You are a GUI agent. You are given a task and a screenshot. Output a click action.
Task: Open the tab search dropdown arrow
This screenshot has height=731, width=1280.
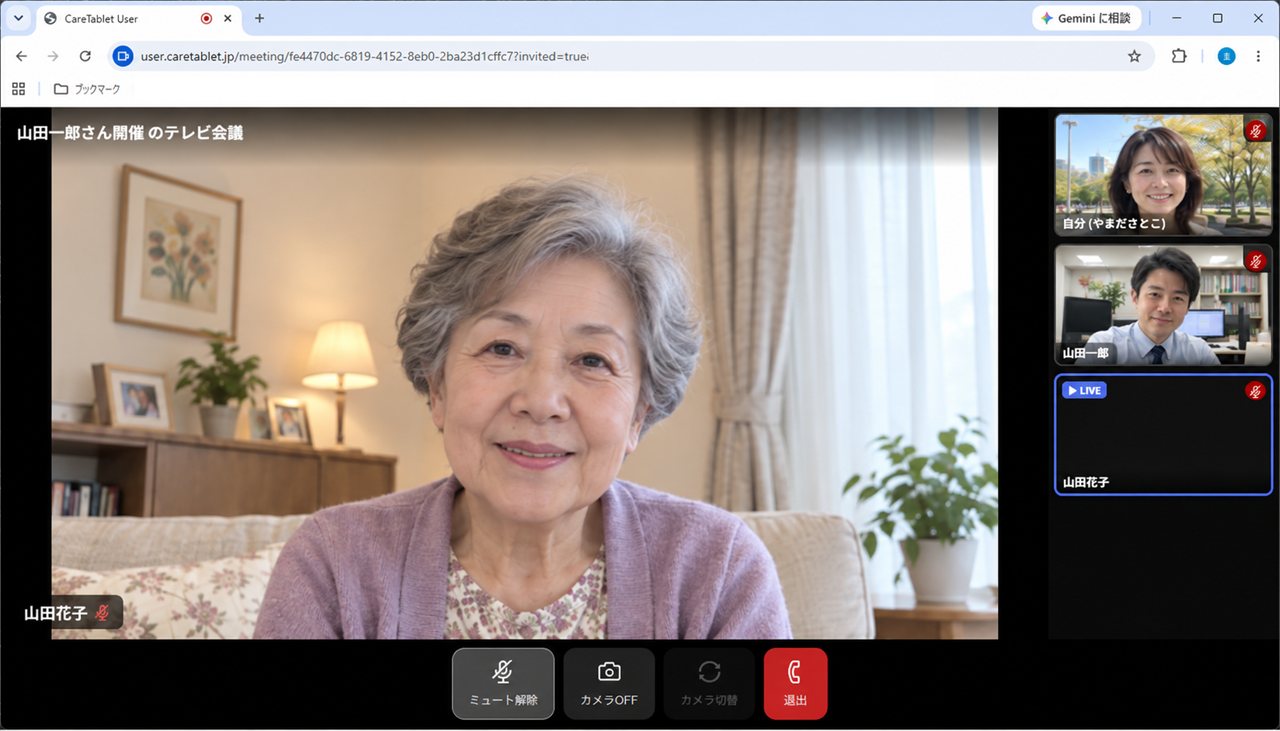18,18
